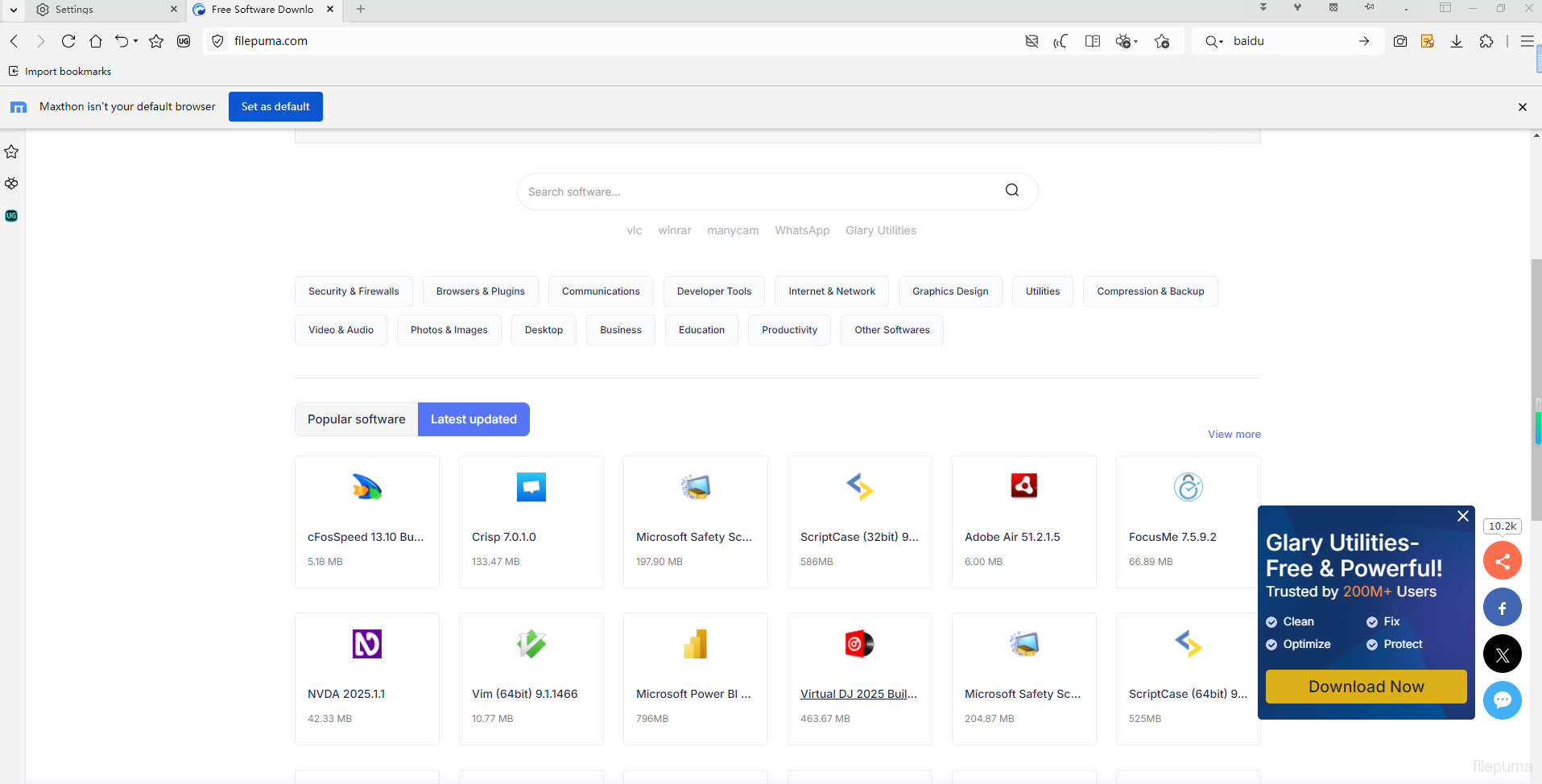This screenshot has width=1542, height=784.
Task: Open the blue chat bubble button
Action: (x=1503, y=700)
